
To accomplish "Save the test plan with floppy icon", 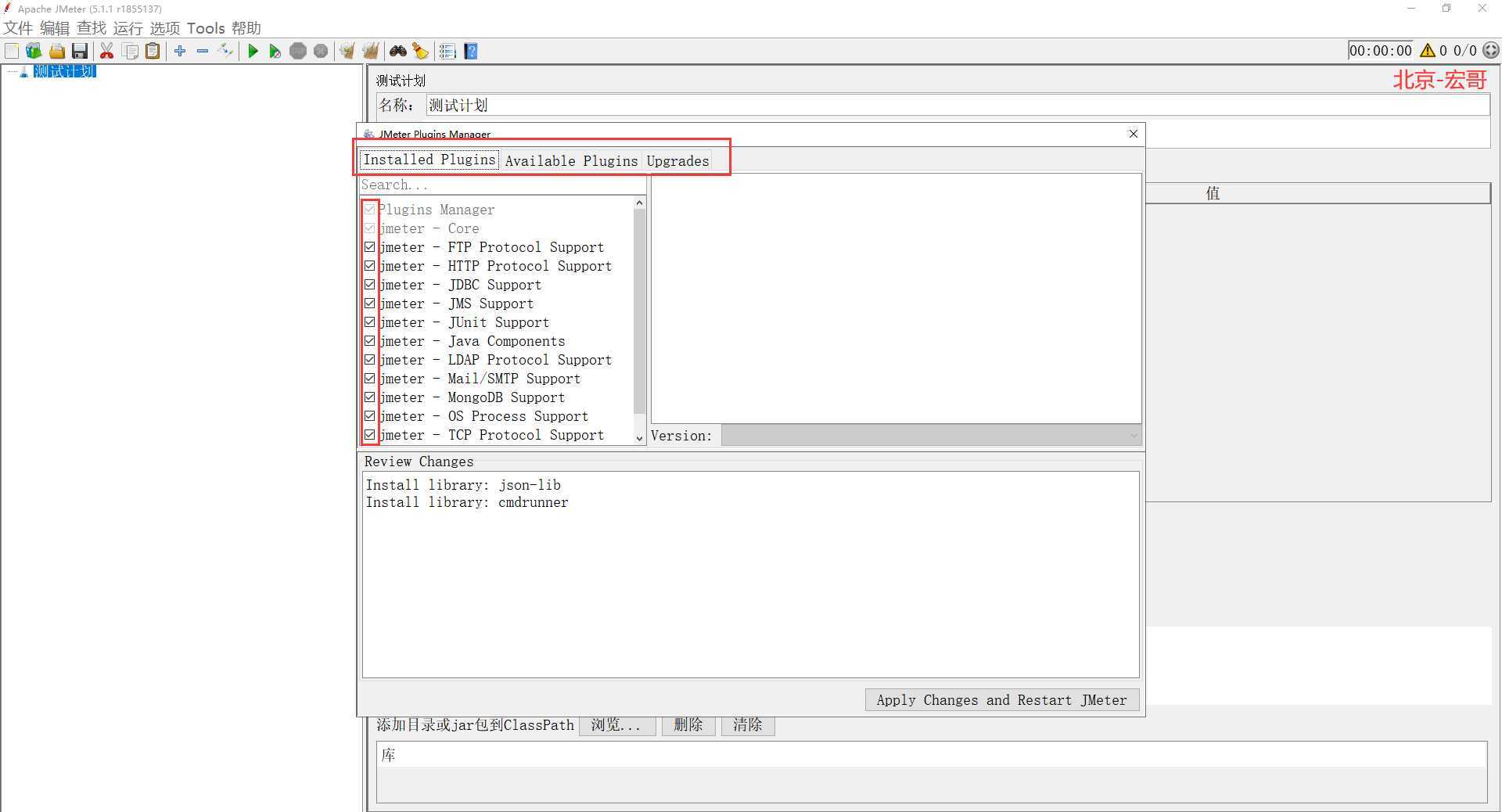I will [79, 51].
